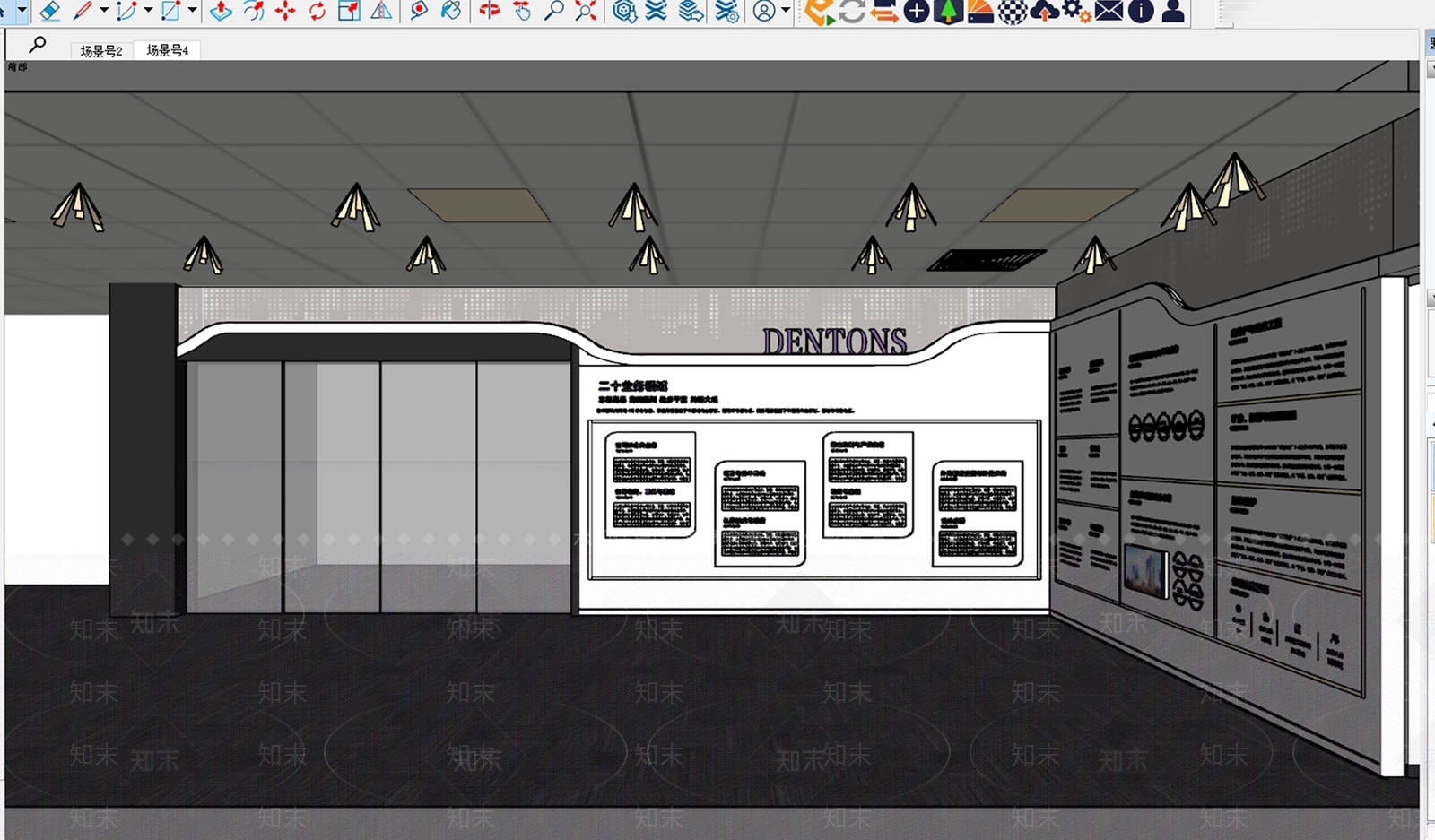Open the Enscape feedback envelope
This screenshot has width=1435, height=840.
[1109, 11]
